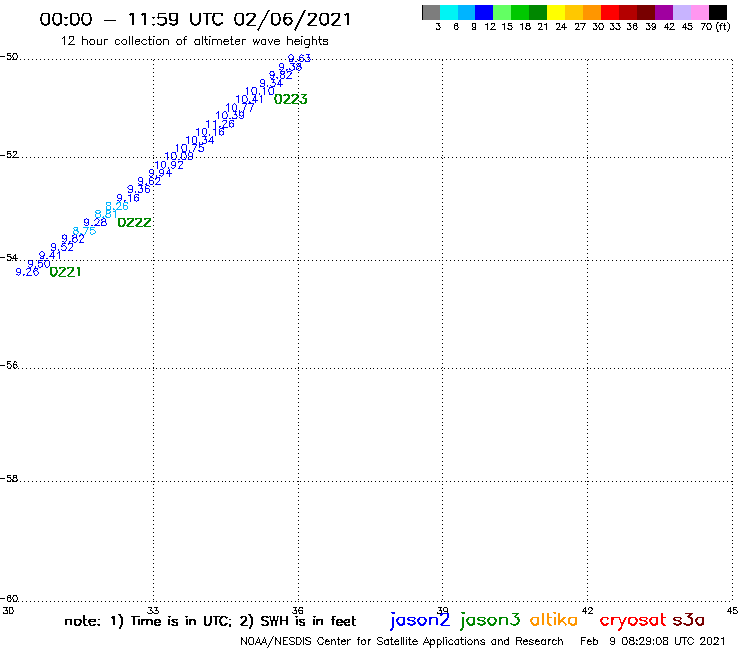Viewport: 740px width, 650px height.
Task: Click the blue 'jason2' legend label
Action: click(x=420, y=620)
